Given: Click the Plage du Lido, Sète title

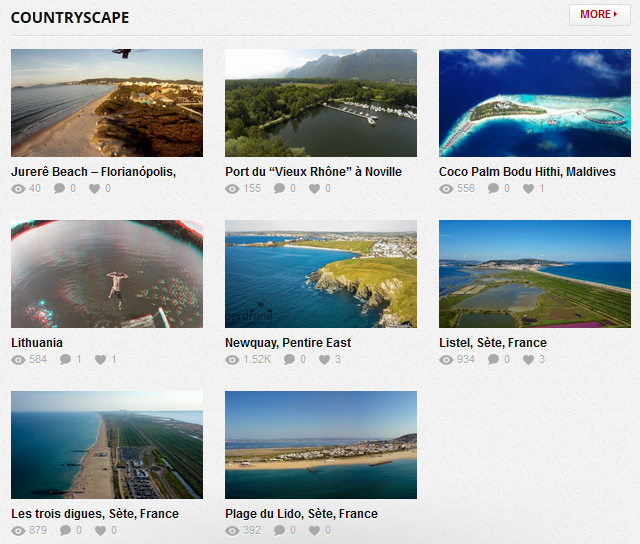Looking at the screenshot, I should [301, 514].
